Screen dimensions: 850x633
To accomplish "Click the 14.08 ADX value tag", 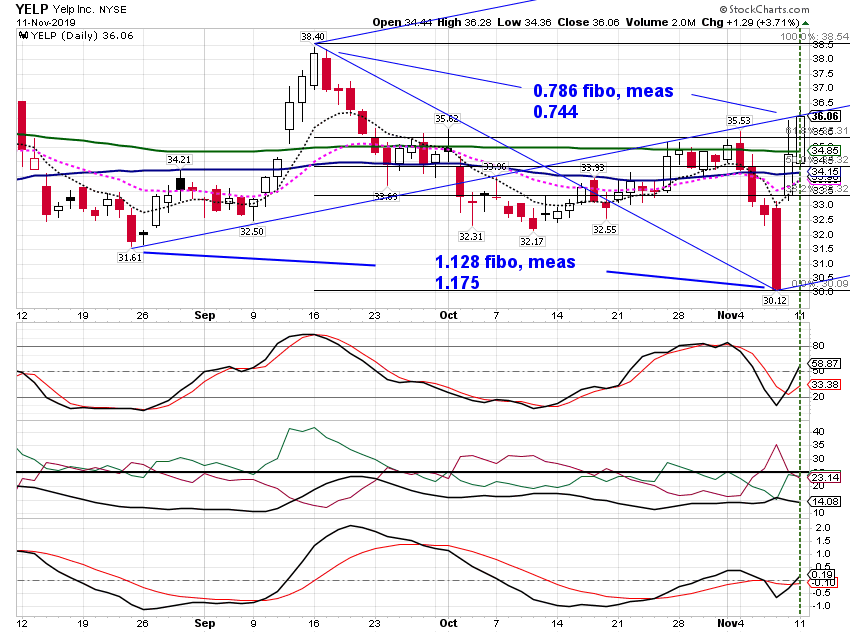I will [x=825, y=502].
